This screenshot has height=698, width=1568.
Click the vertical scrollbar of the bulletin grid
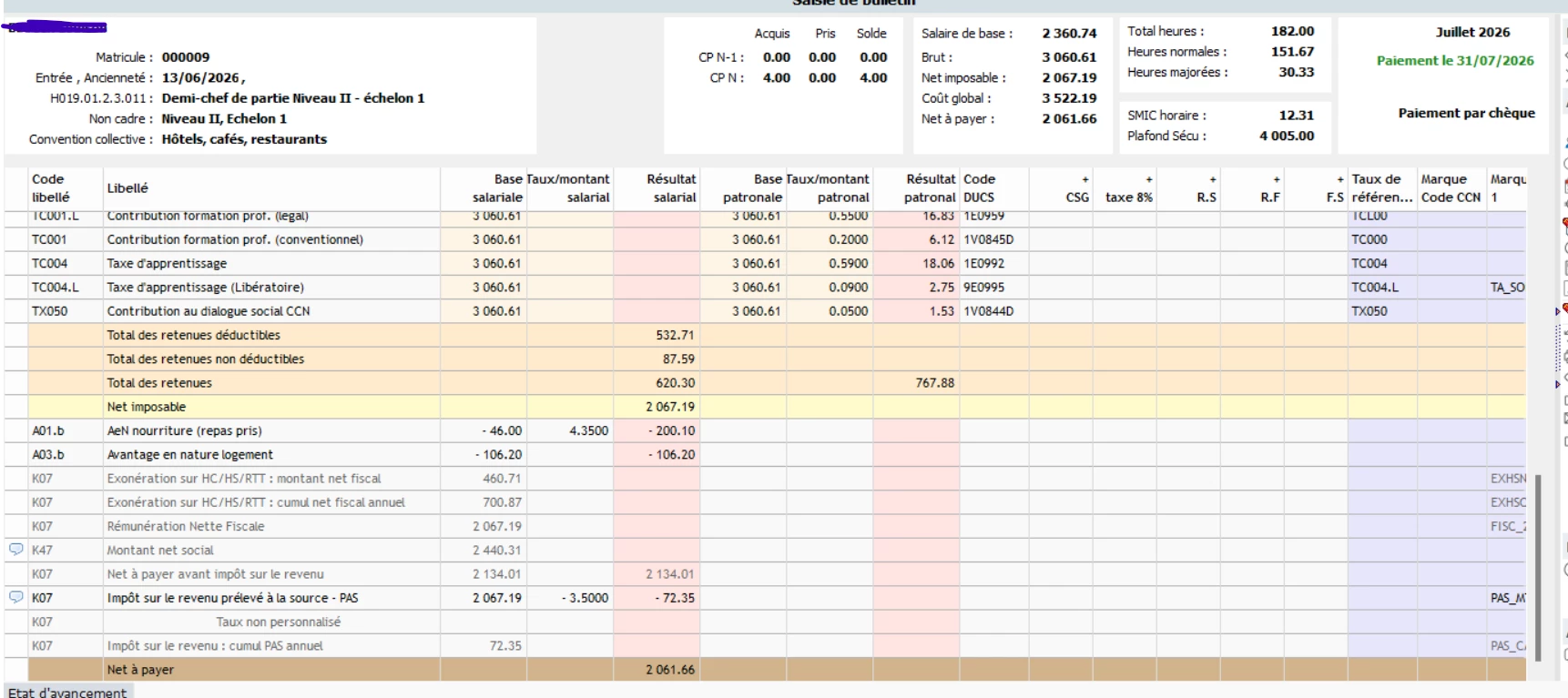1538,567
